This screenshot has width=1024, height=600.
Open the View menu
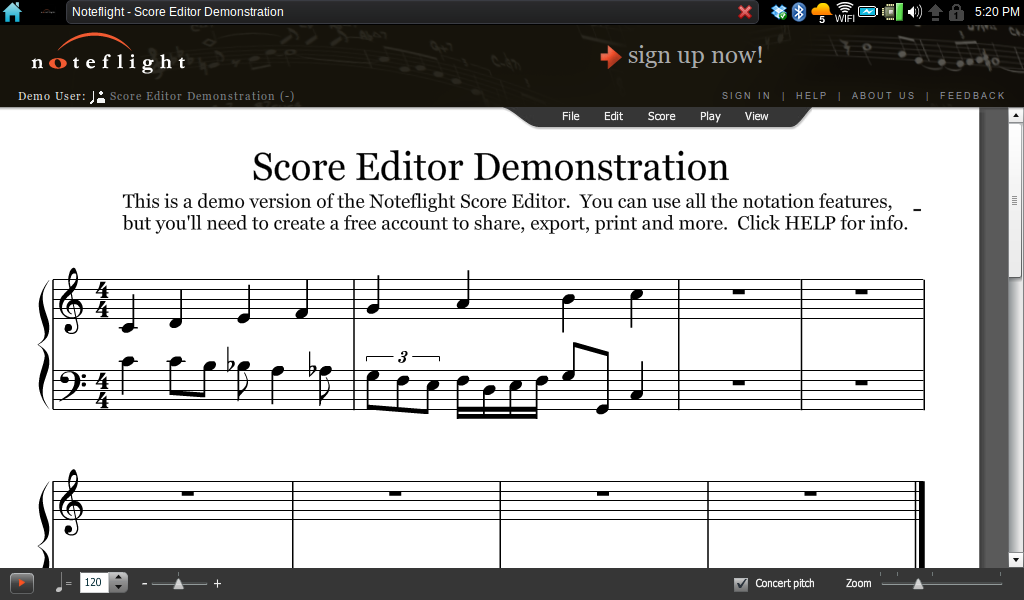756,116
